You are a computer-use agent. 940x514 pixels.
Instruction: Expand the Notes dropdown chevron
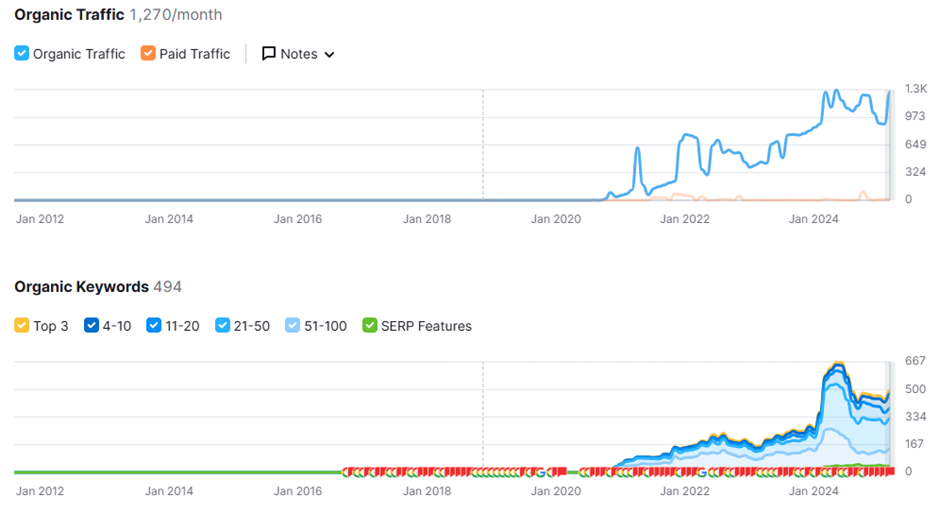[x=330, y=55]
